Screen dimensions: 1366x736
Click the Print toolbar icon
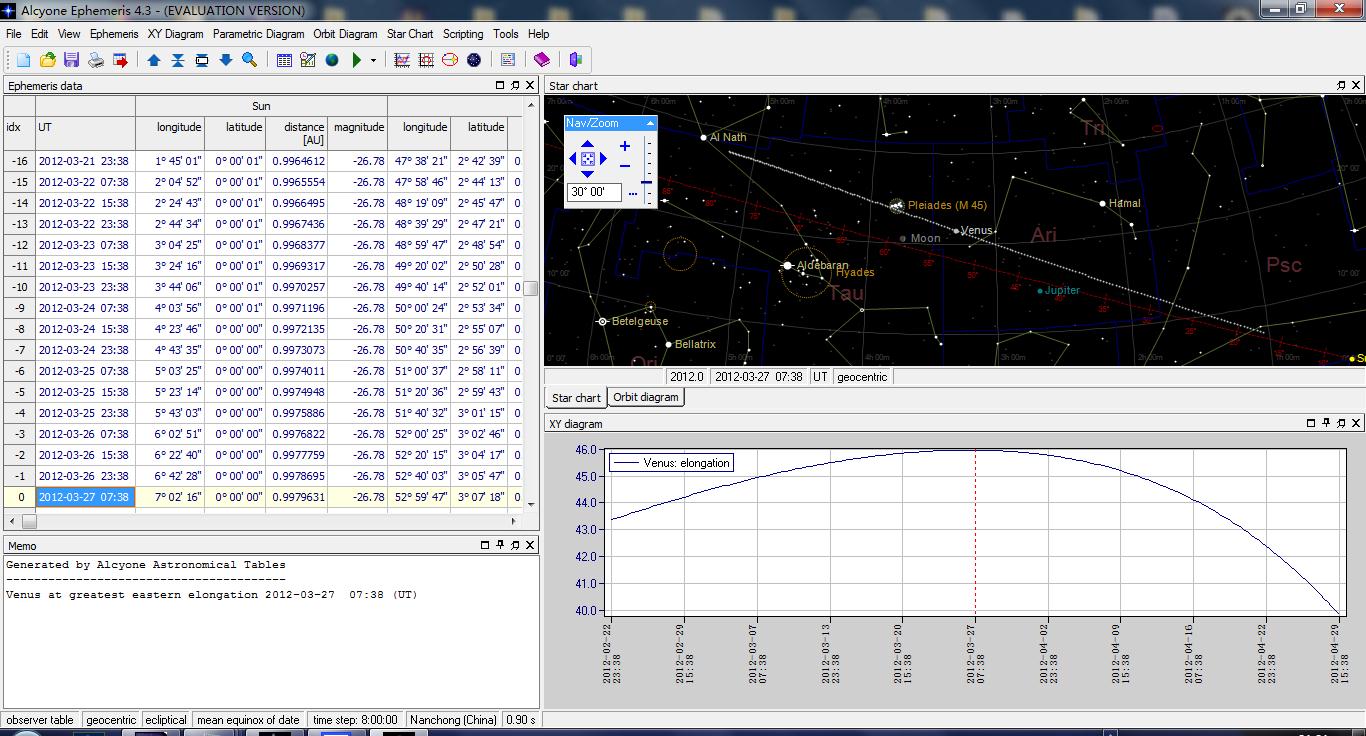[96, 60]
